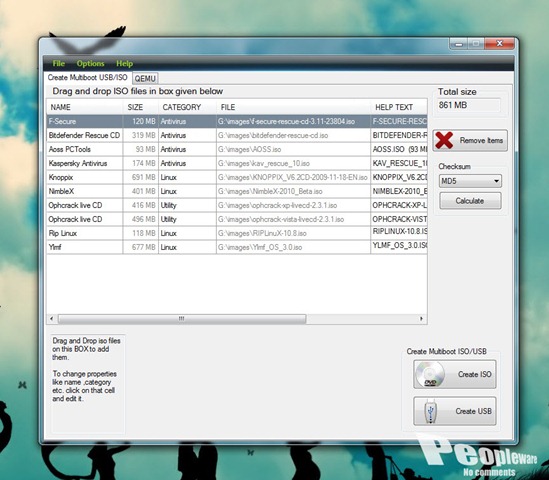Screen dimensions: 549x480
Task: Select the Aoss PCTools entry
Action: tap(84, 149)
